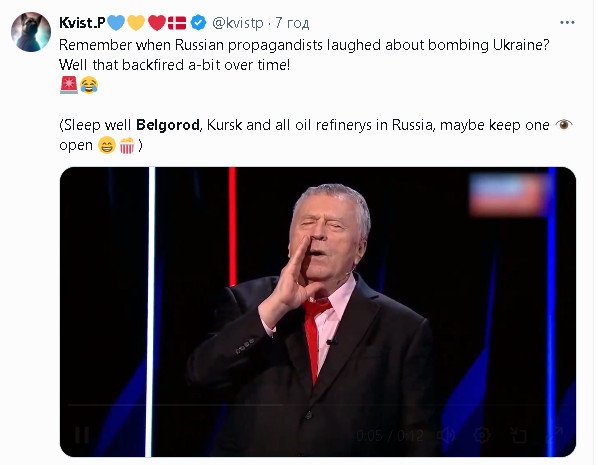603x465 pixels.
Task: Click the red siren emoji
Action: coord(68,86)
